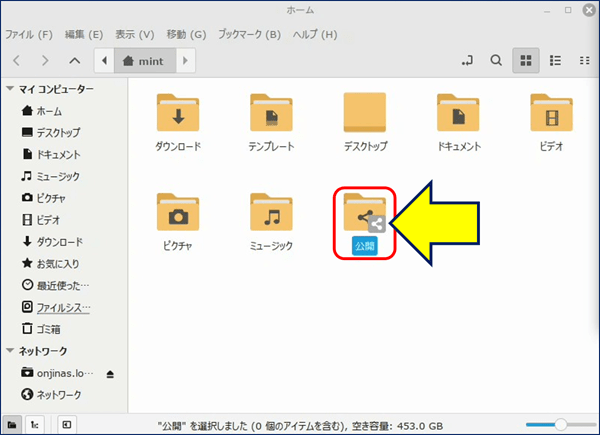Eject the onjinas.lo network share
Viewport: 600px width, 435px height.
tap(110, 374)
